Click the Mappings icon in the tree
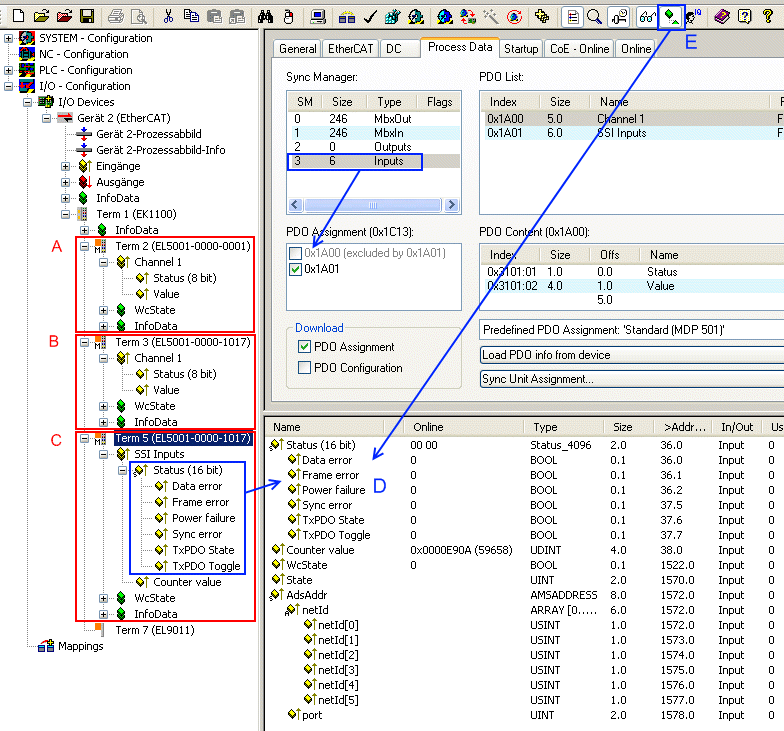This screenshot has height=731, width=784. 46,646
